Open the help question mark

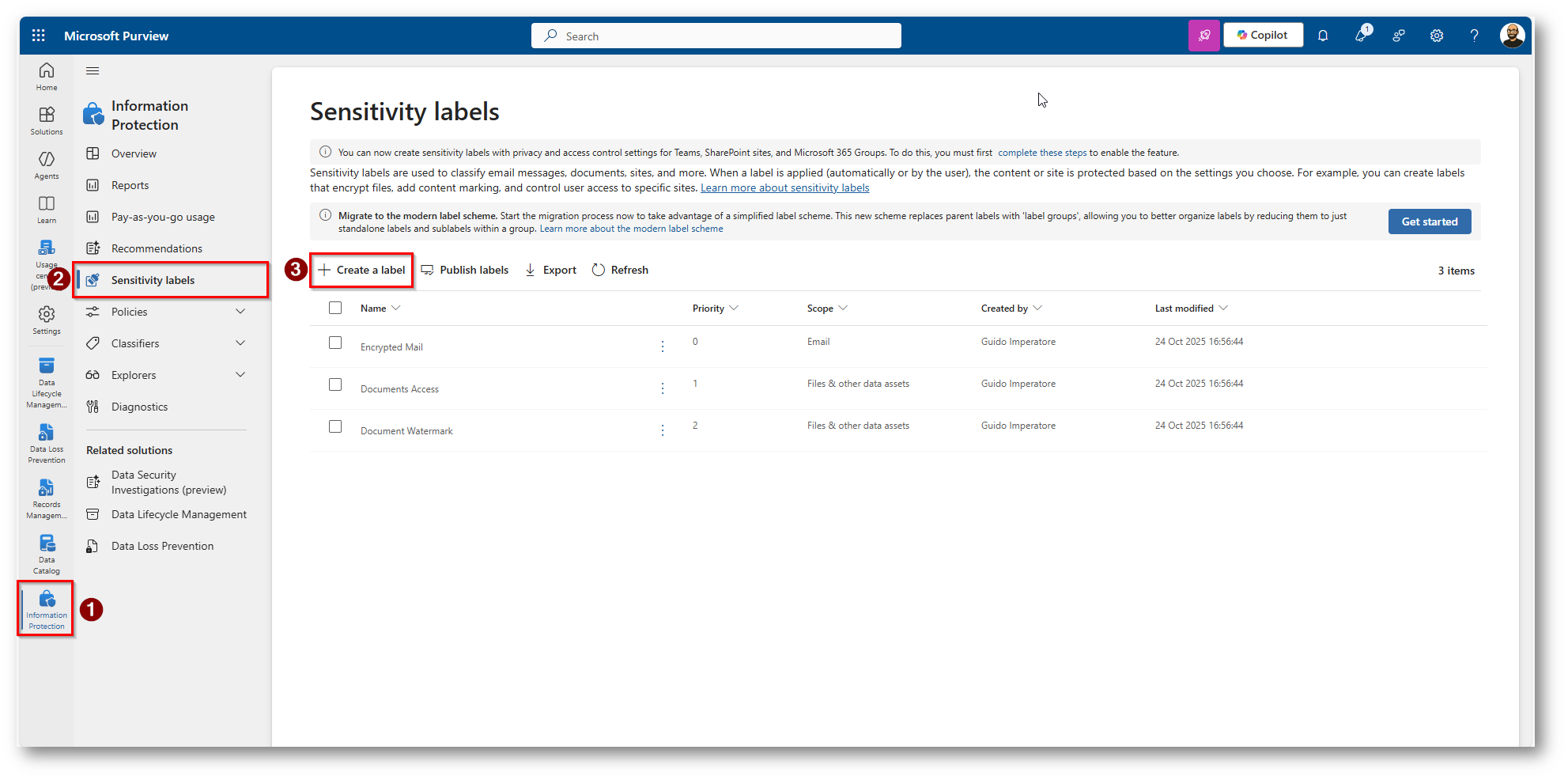(1474, 36)
